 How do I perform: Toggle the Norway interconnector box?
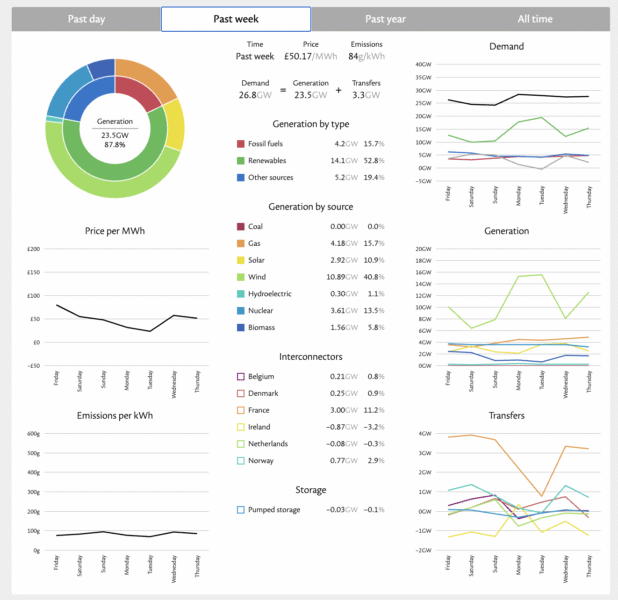[x=240, y=460]
